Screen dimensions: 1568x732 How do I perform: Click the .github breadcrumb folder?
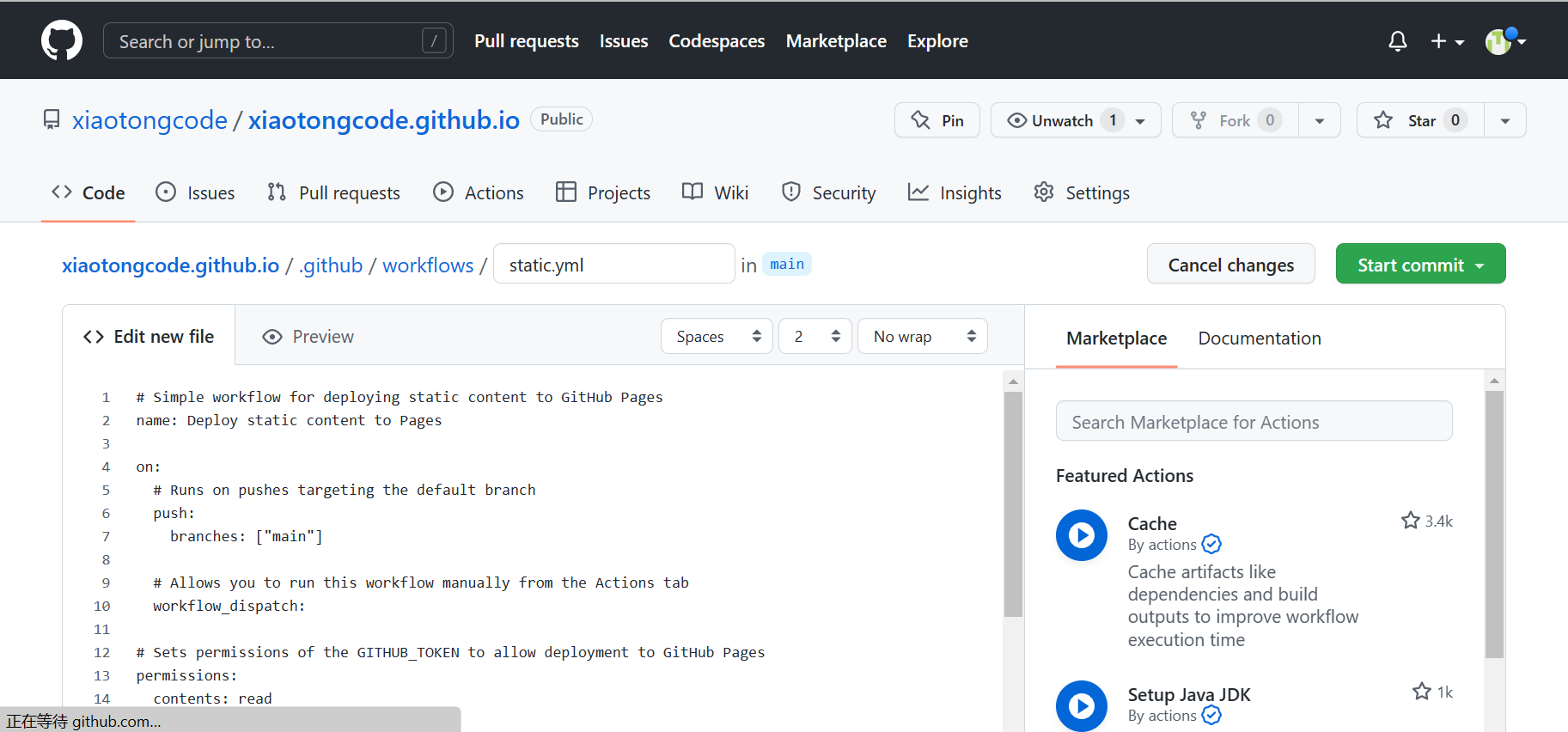coord(331,265)
